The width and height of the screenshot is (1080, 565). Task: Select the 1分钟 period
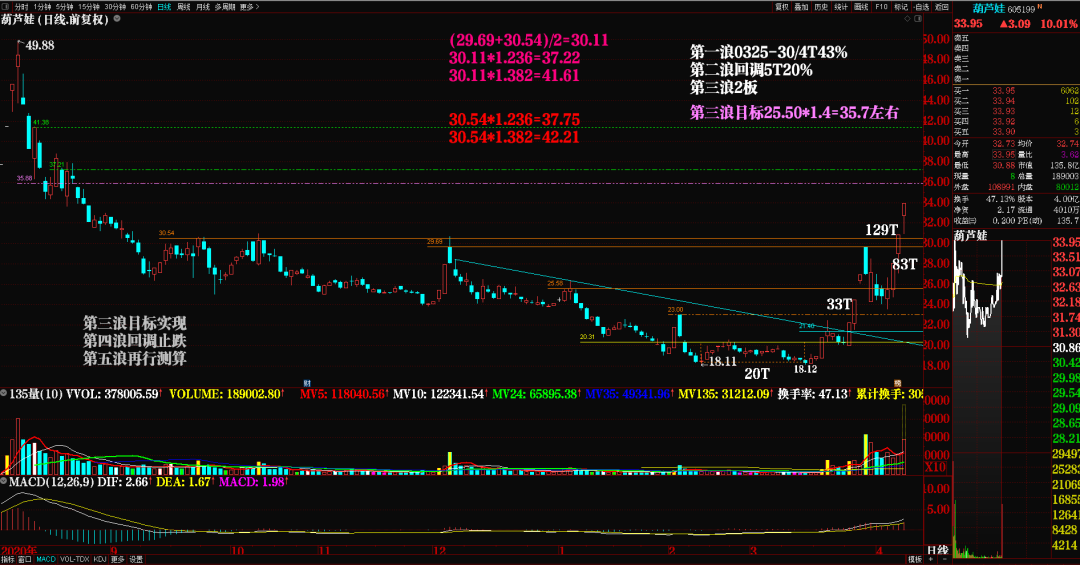(x=43, y=7)
